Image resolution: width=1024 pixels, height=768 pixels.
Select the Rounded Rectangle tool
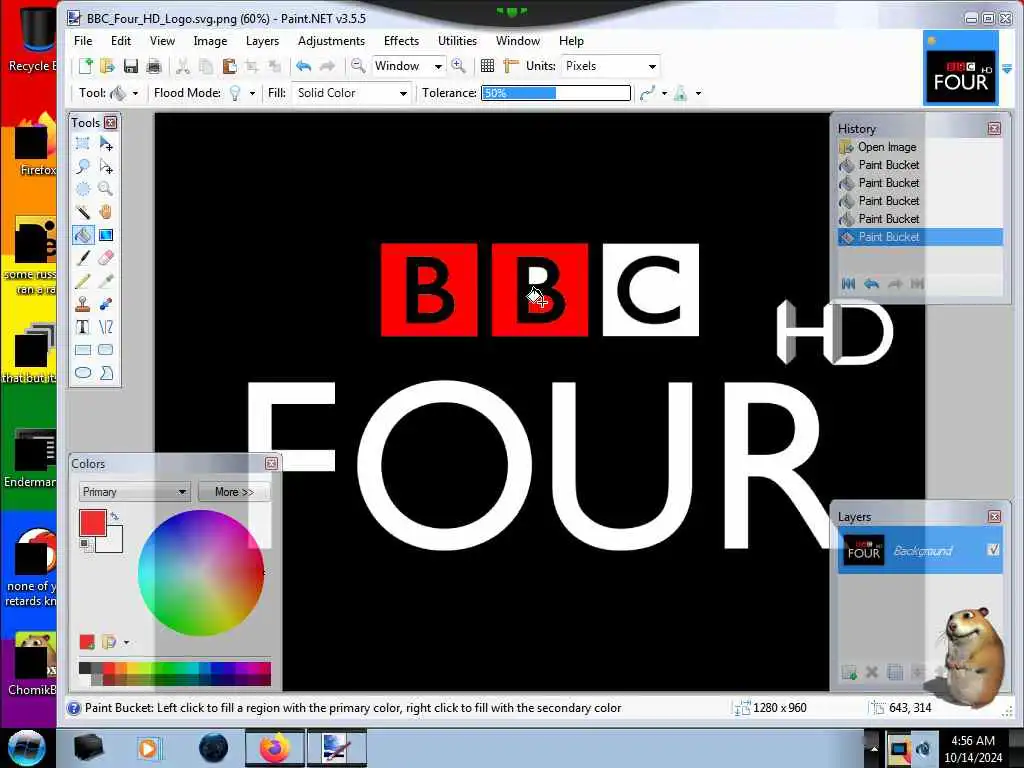click(106, 350)
